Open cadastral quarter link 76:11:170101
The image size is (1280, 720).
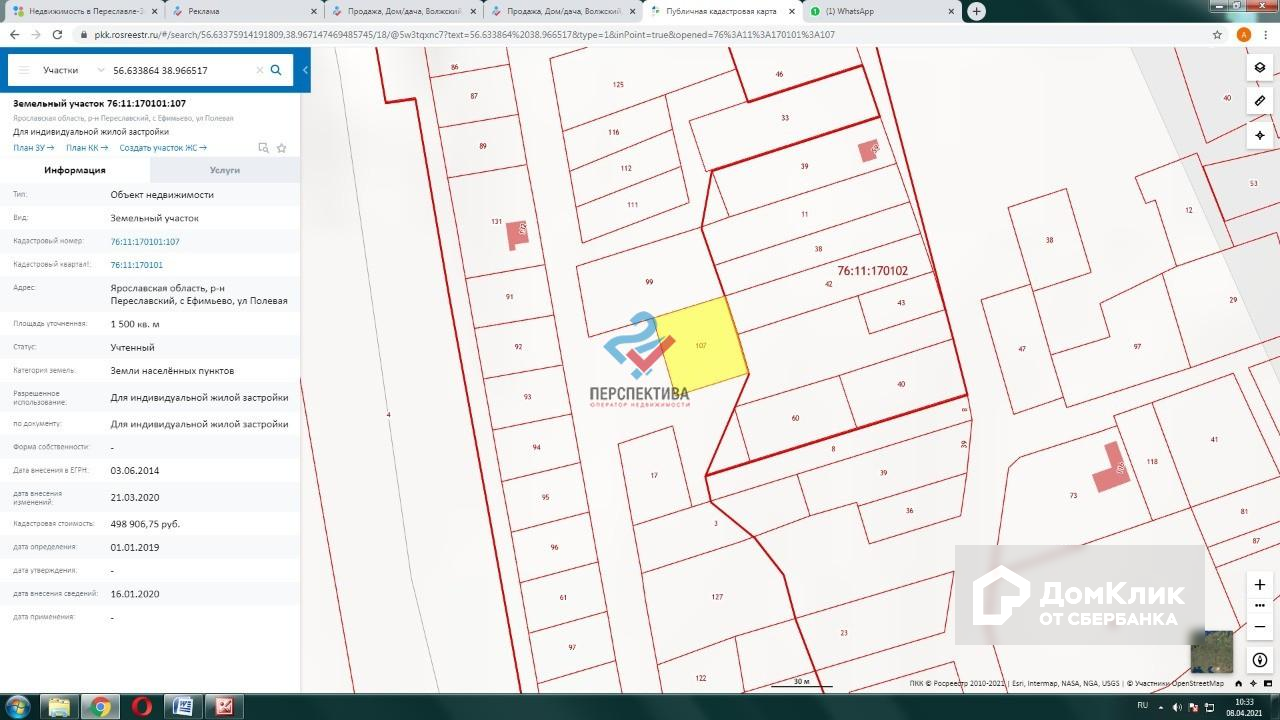(x=136, y=265)
